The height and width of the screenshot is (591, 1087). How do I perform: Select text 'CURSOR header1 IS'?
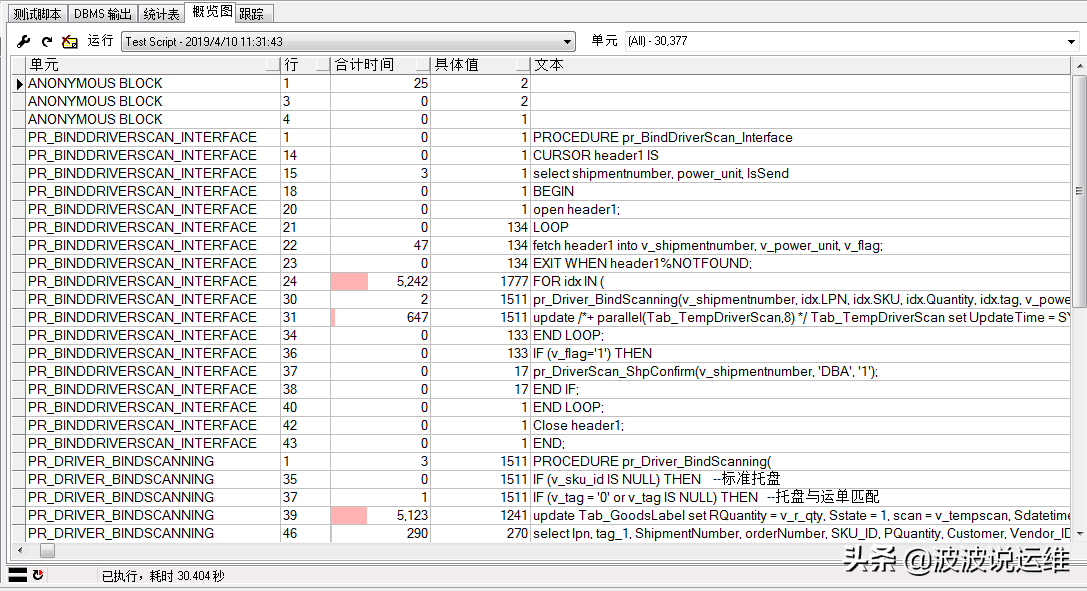click(595, 155)
